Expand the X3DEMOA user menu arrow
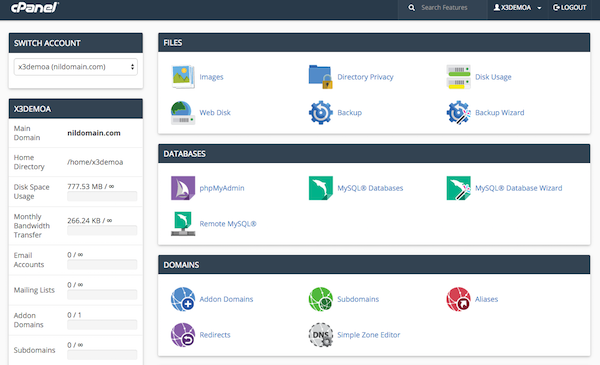The height and width of the screenshot is (365, 600). pos(539,8)
